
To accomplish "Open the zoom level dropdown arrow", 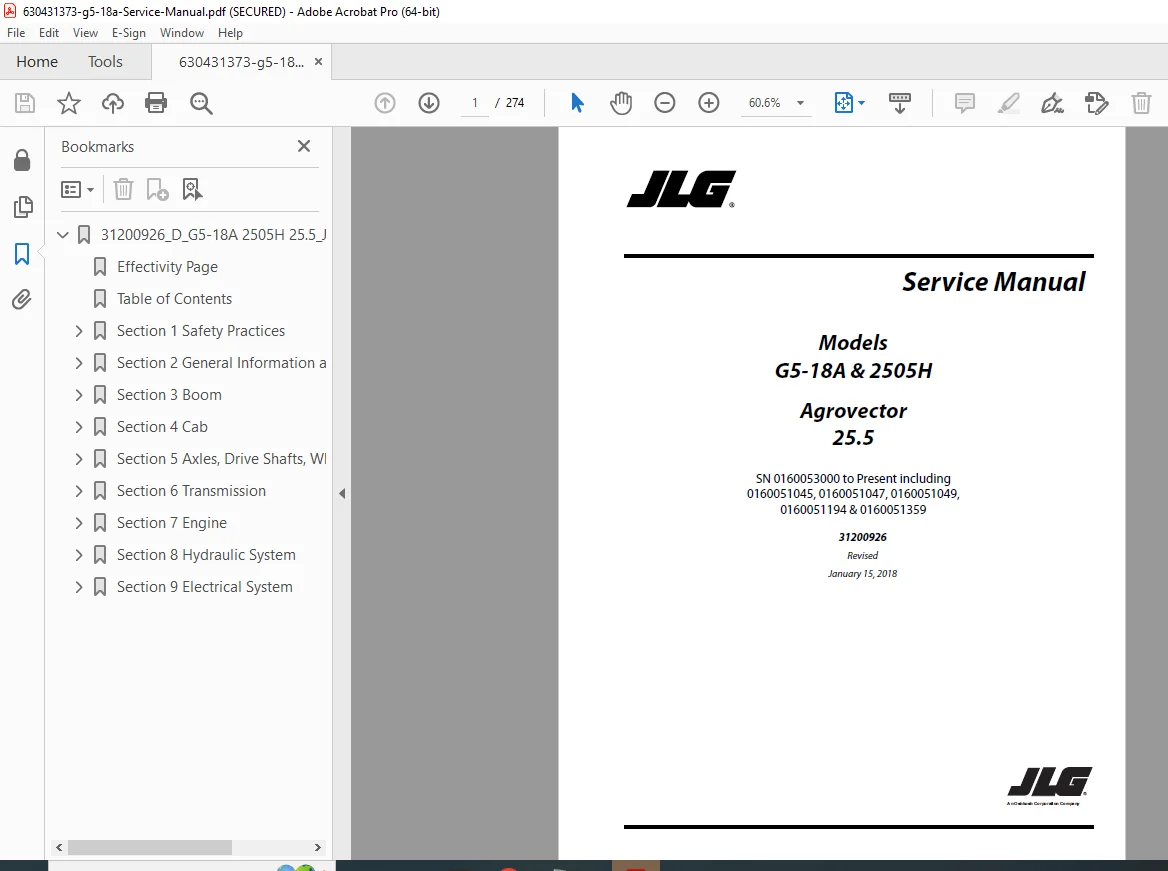I will click(x=800, y=103).
